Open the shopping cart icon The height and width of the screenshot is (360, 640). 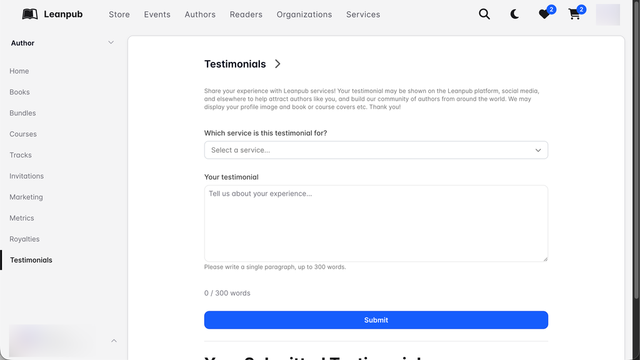(x=574, y=14)
